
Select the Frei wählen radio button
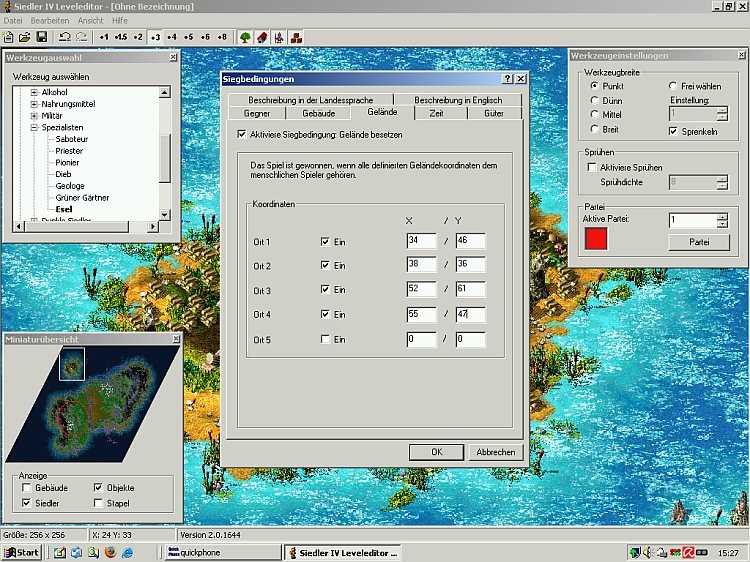(673, 86)
